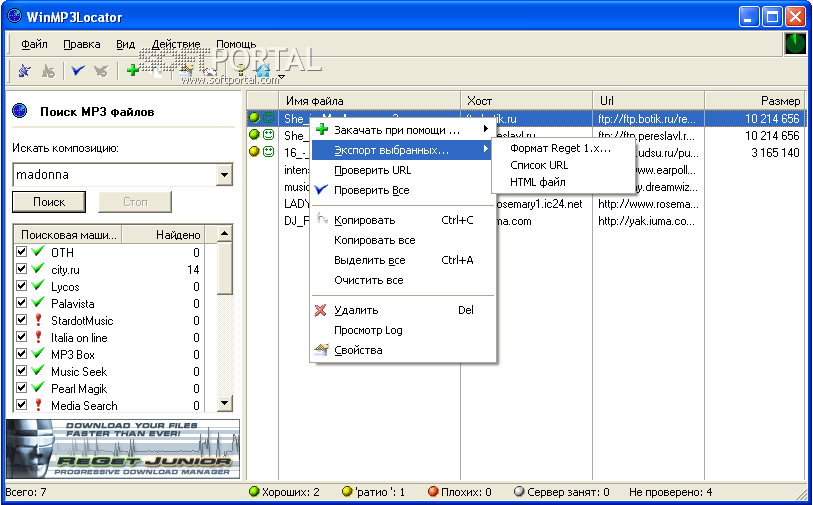Click the search engine list scroll up arrow
The width and height of the screenshot is (813, 505).
coord(225,234)
